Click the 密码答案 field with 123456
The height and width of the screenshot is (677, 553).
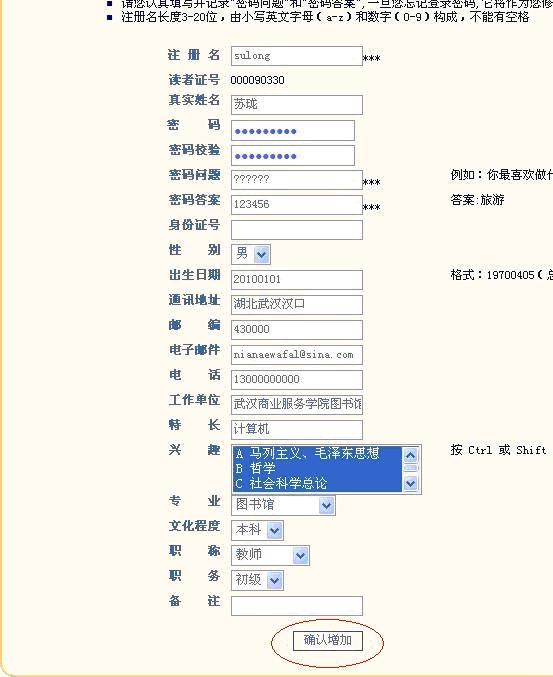[x=297, y=205]
